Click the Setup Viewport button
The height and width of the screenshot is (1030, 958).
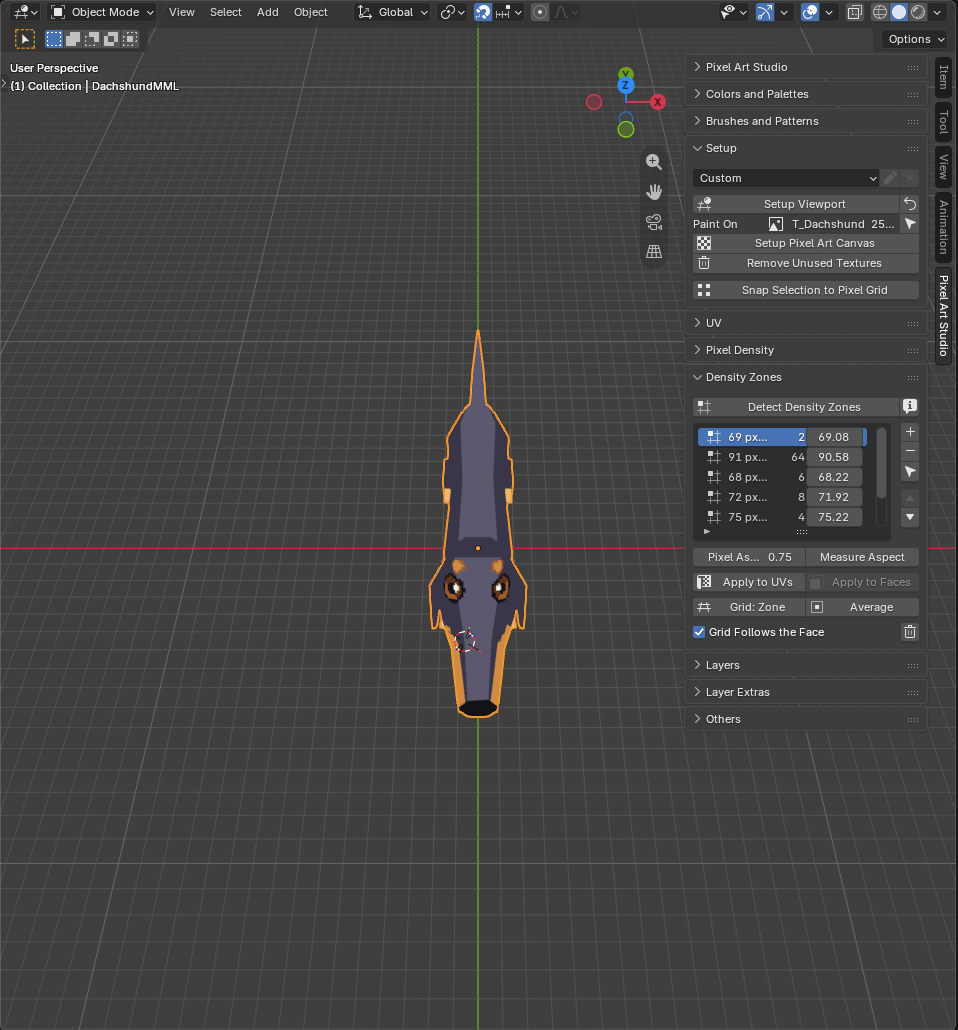pyautogui.click(x=796, y=204)
